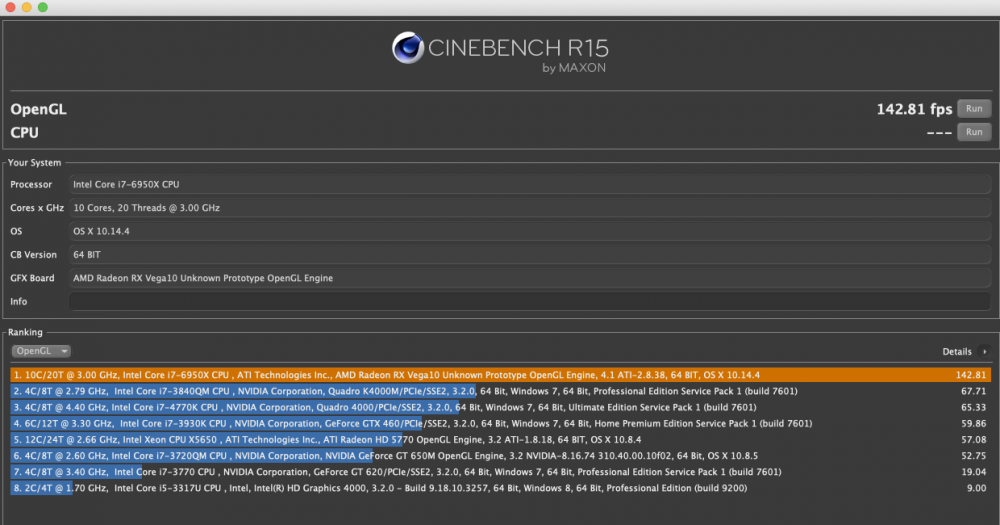Click the GFX Board Radeon RX Vega10 field

(530, 278)
